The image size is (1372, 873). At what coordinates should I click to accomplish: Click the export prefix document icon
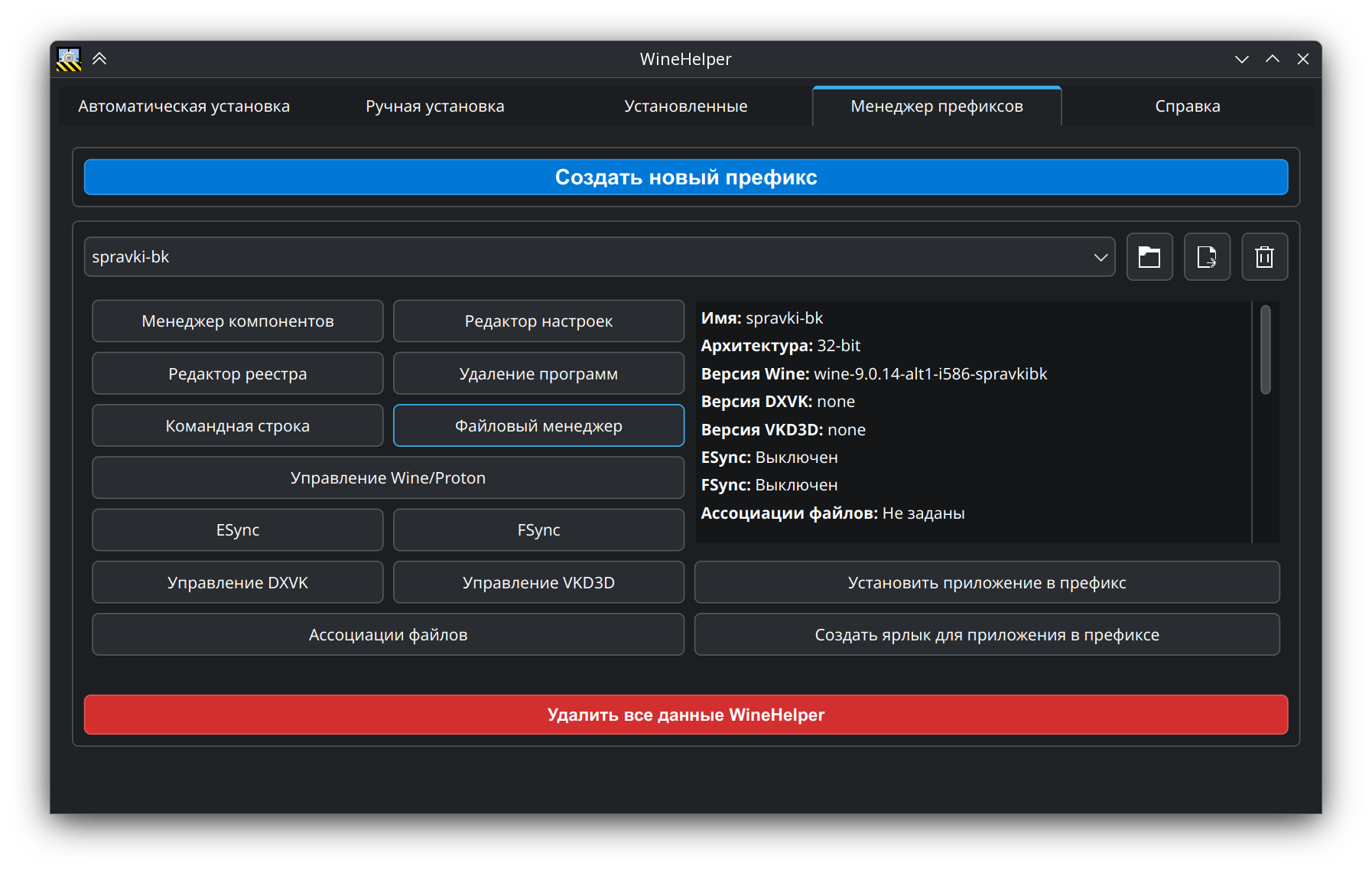(x=1207, y=257)
